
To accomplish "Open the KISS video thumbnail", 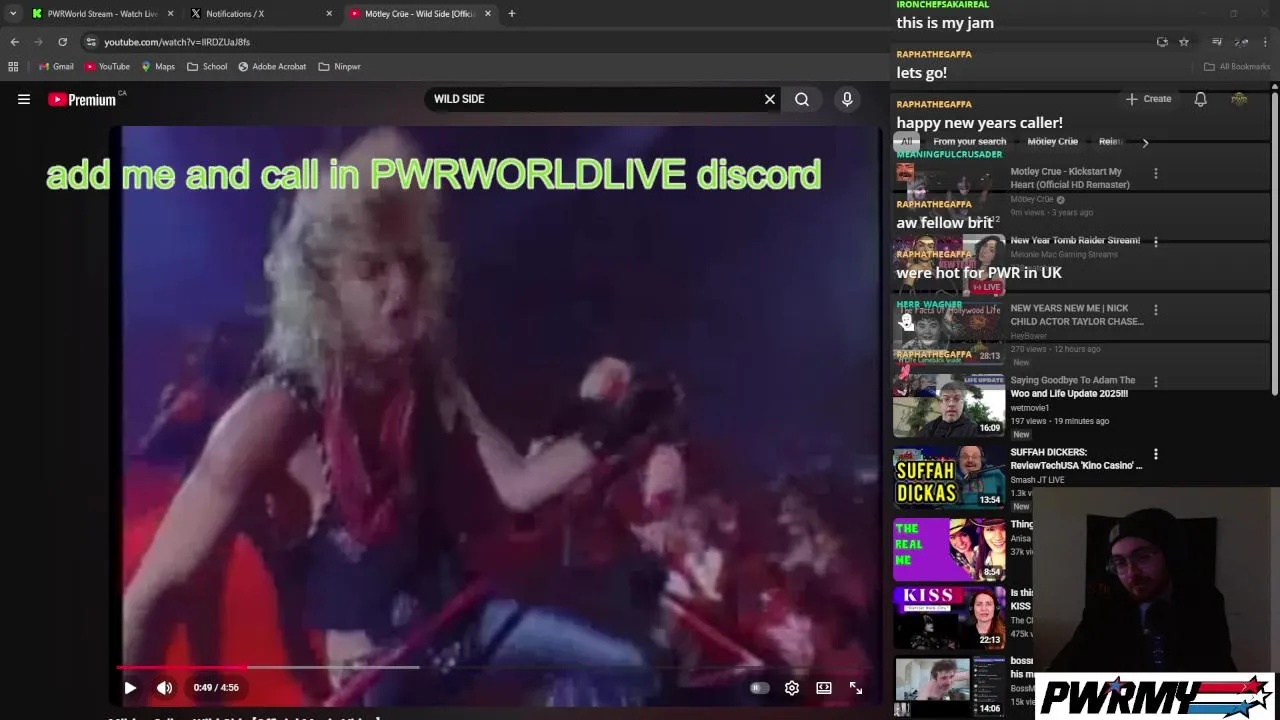I will click(x=949, y=618).
